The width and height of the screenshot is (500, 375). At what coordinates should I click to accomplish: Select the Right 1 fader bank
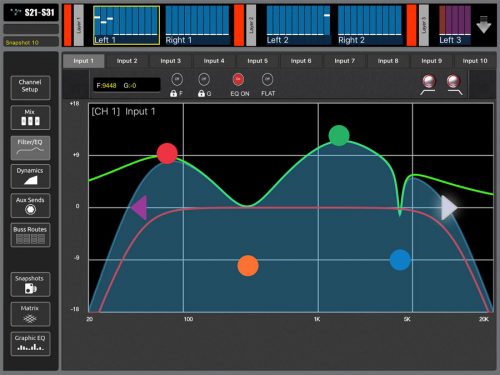click(x=197, y=25)
